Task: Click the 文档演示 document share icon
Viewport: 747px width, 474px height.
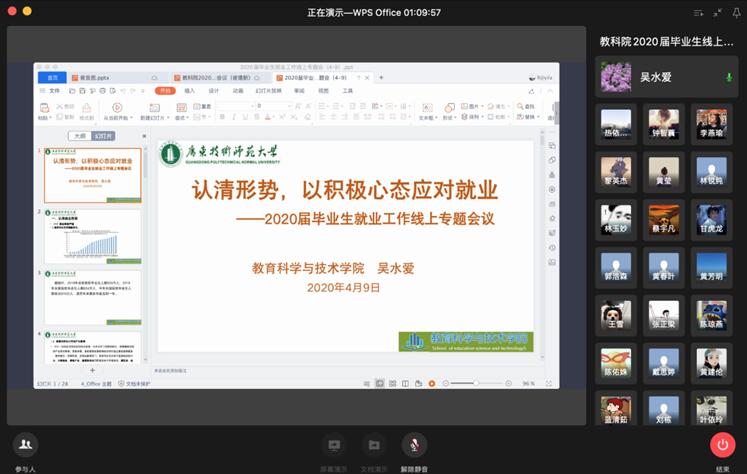Action: 373,445
